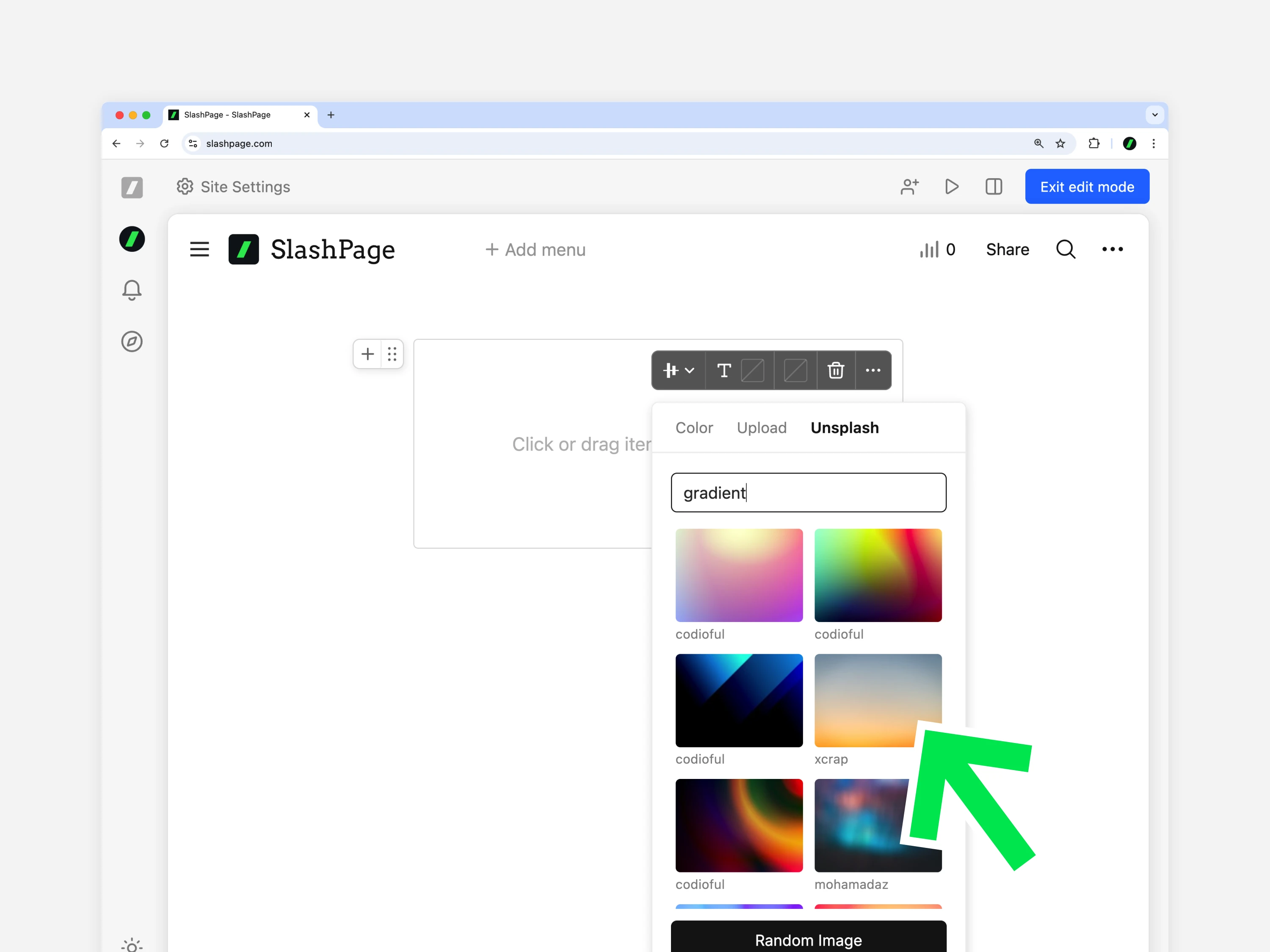The width and height of the screenshot is (1270, 952).
Task: Click the background swatch in block toolbar
Action: pyautogui.click(x=795, y=371)
